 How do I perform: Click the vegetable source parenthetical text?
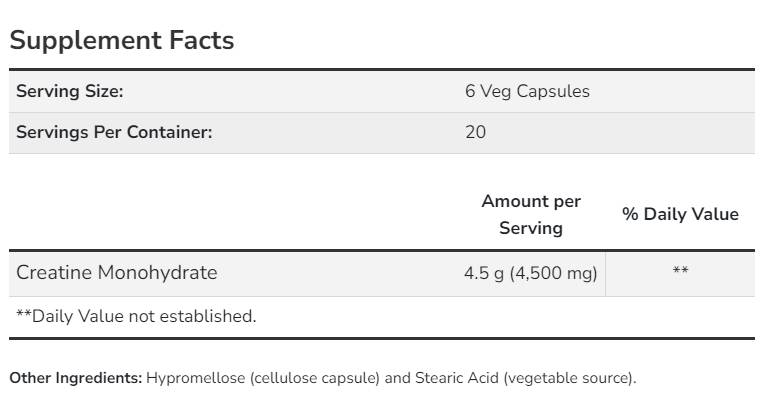569,378
